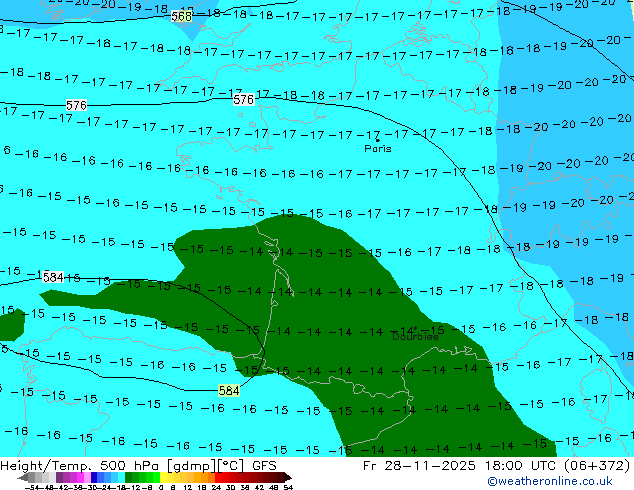Screen dimensions: 634x490
Task: Click the [°C] unit label in title
Action: [231, 466]
